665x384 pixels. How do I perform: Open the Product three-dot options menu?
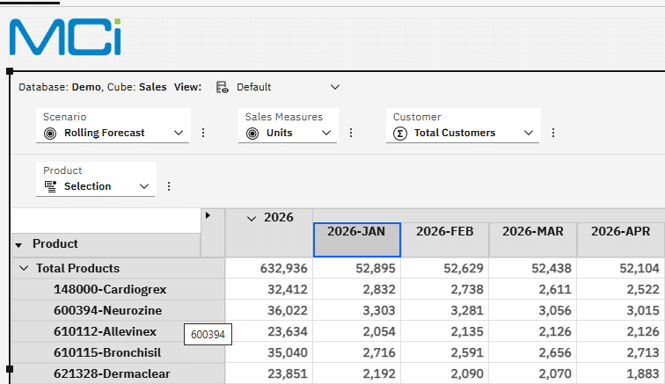point(169,186)
